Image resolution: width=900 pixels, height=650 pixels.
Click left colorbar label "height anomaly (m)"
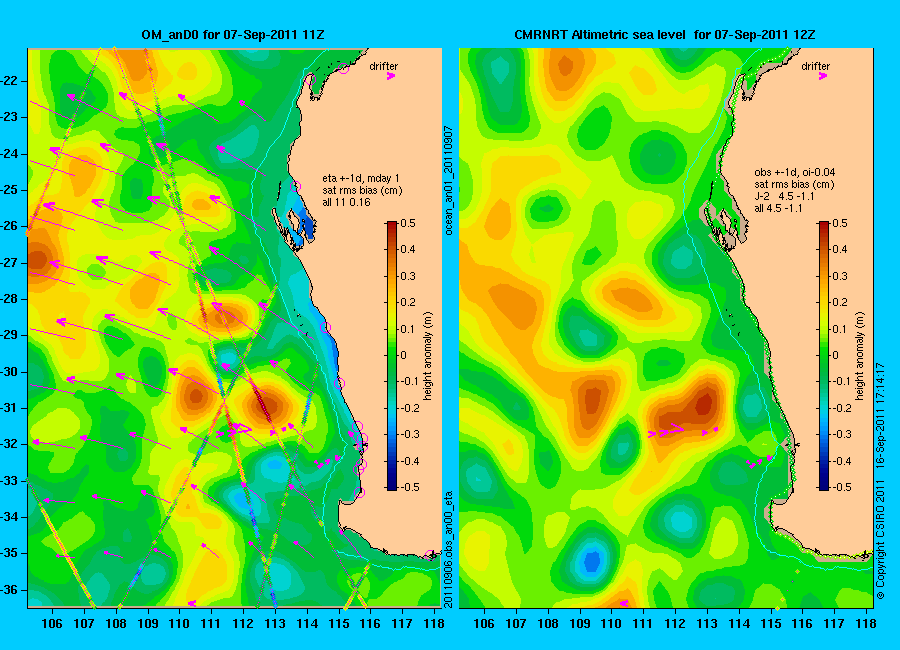428,357
